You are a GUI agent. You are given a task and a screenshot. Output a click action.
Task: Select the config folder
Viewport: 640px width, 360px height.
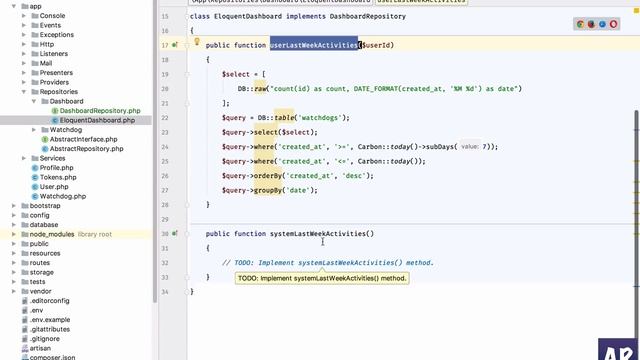click(39, 215)
